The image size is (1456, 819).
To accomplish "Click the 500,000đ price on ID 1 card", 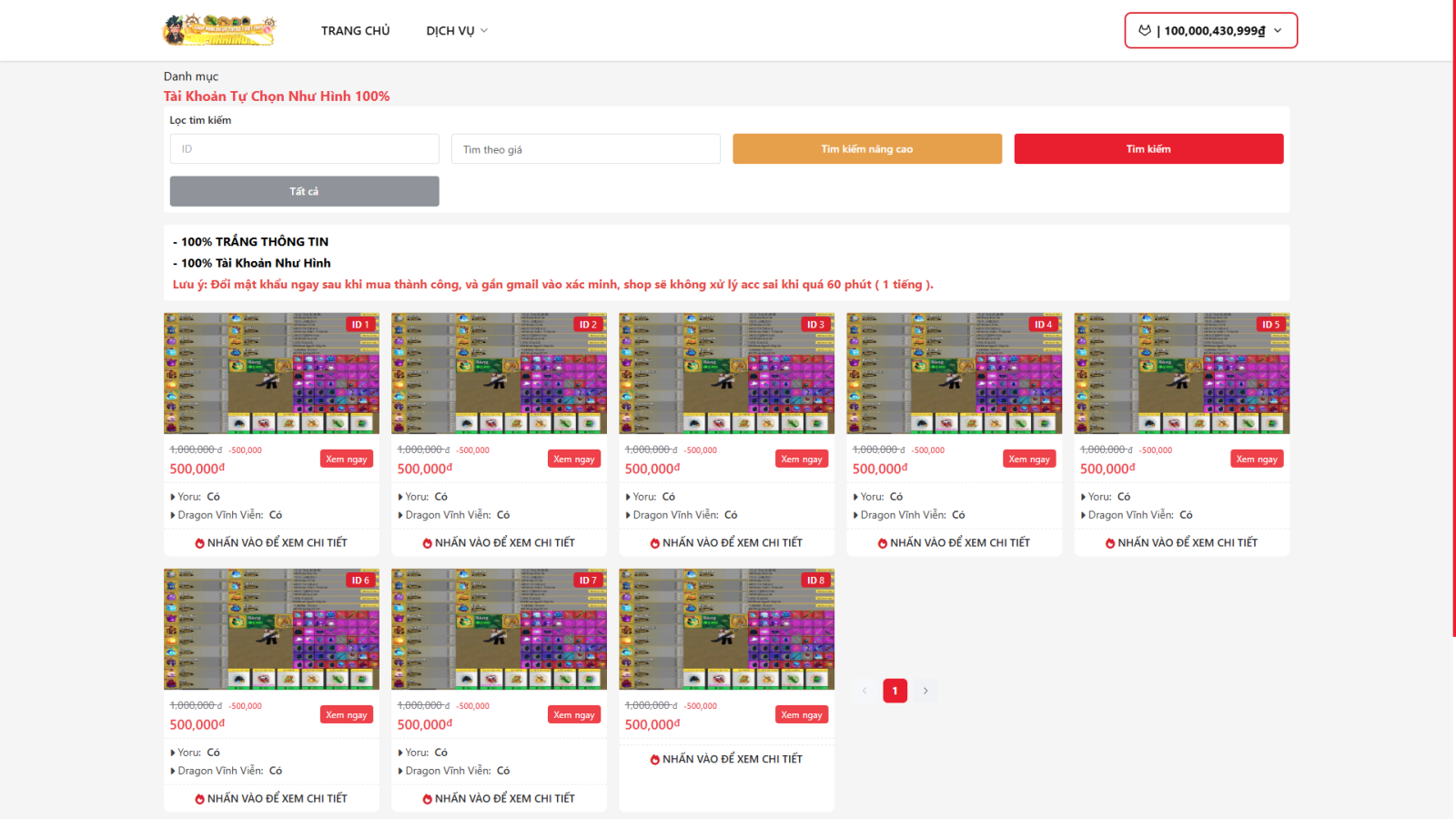I will click(197, 469).
